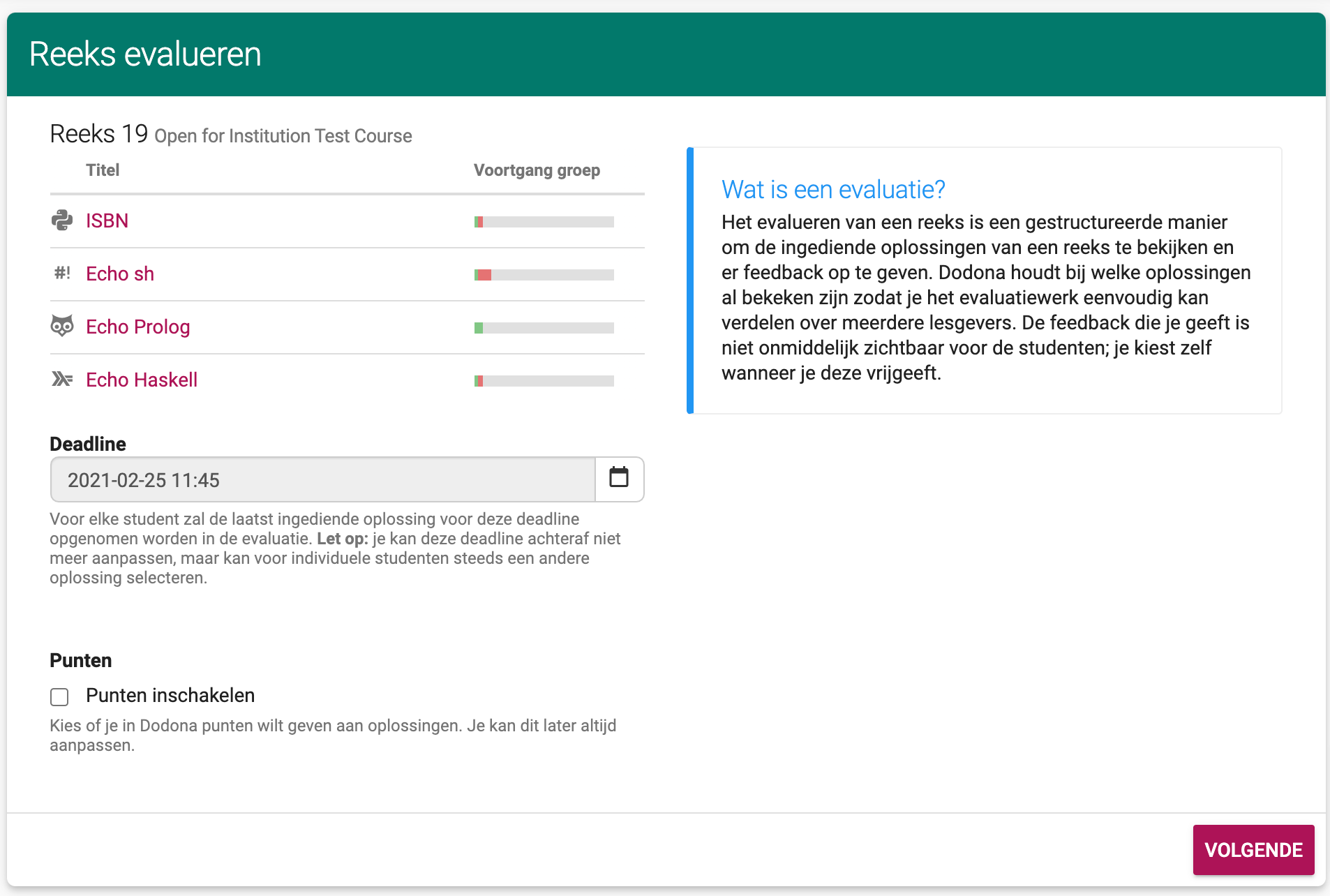Click the ISBN group progress bar

[544, 222]
